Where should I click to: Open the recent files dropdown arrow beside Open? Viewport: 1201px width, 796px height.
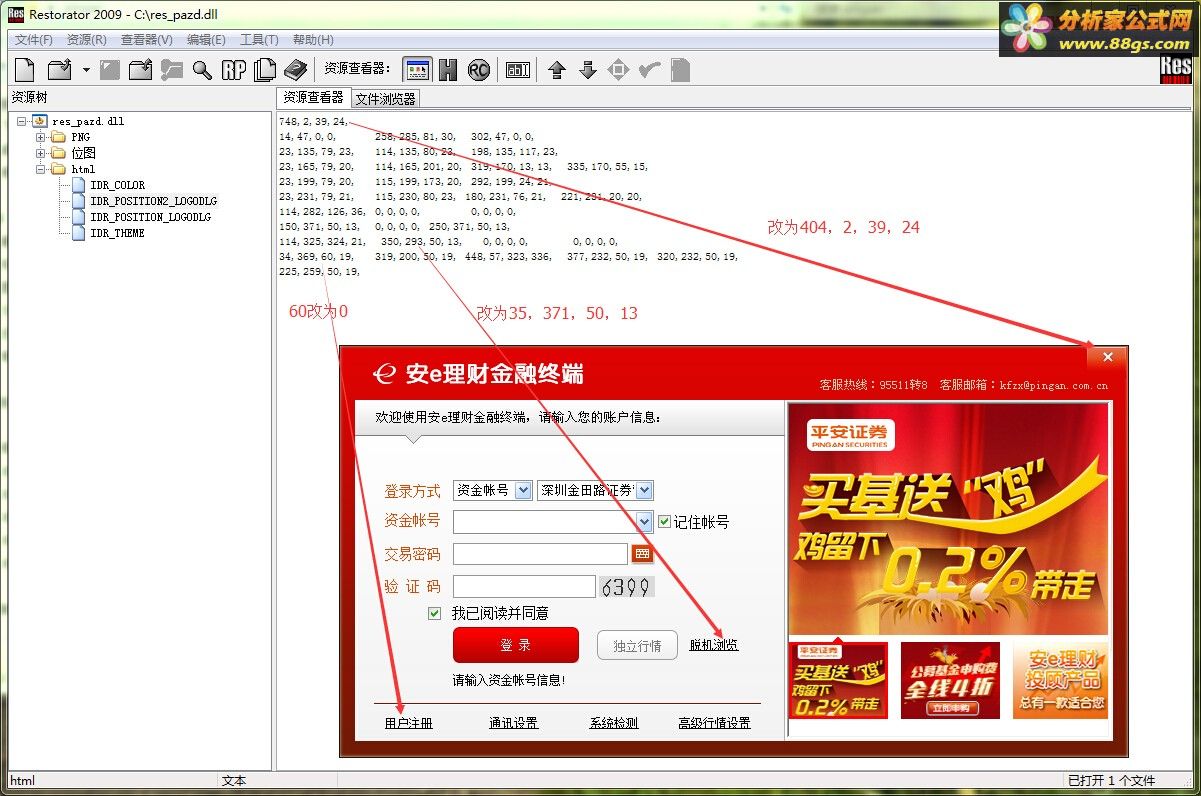point(86,70)
